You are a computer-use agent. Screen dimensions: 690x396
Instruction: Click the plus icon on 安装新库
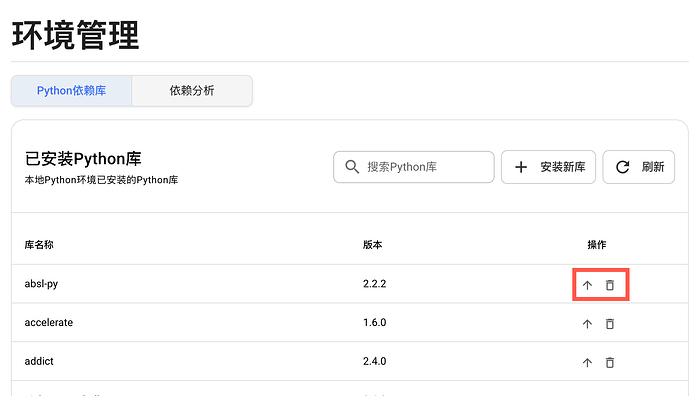(x=521, y=167)
